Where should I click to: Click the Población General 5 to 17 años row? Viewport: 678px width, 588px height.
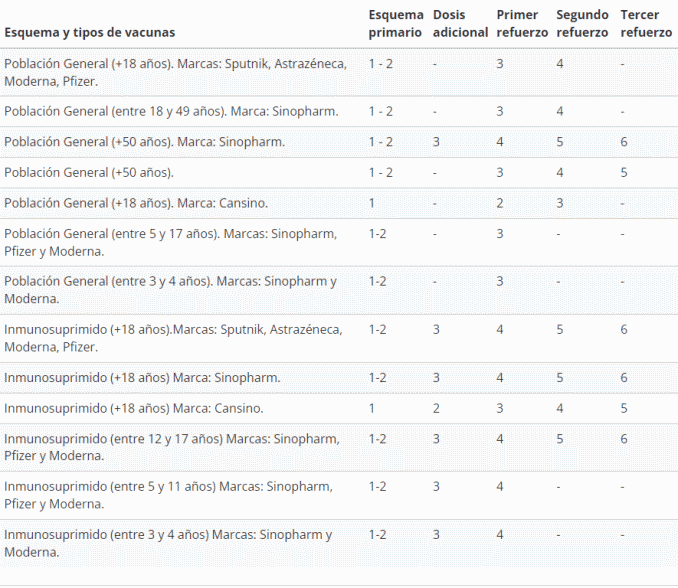[170, 242]
